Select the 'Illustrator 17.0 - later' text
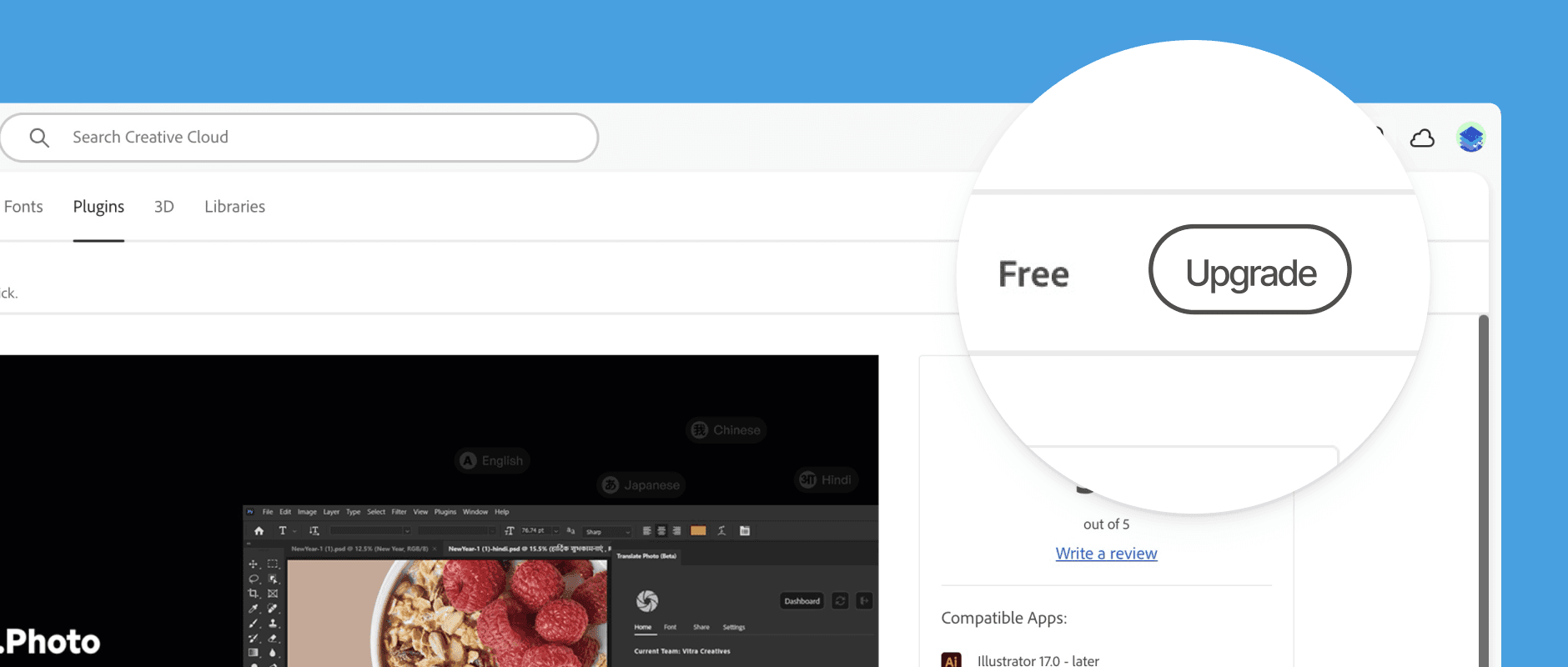Viewport: 1568px width, 667px height. [x=1038, y=660]
